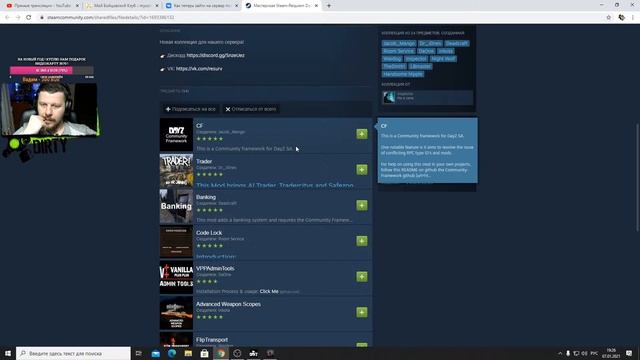
Task: Open the Trader mod thumbnail
Action: pyautogui.click(x=176, y=170)
